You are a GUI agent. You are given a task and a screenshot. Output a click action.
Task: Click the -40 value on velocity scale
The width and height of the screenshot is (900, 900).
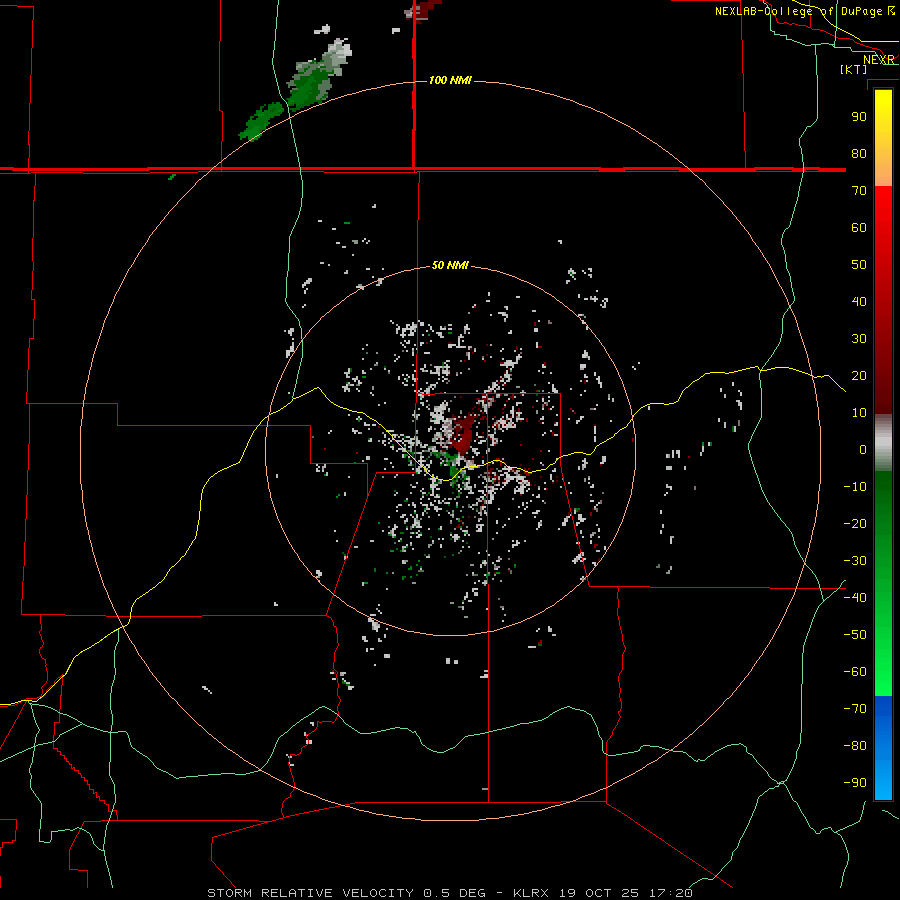coord(855,598)
